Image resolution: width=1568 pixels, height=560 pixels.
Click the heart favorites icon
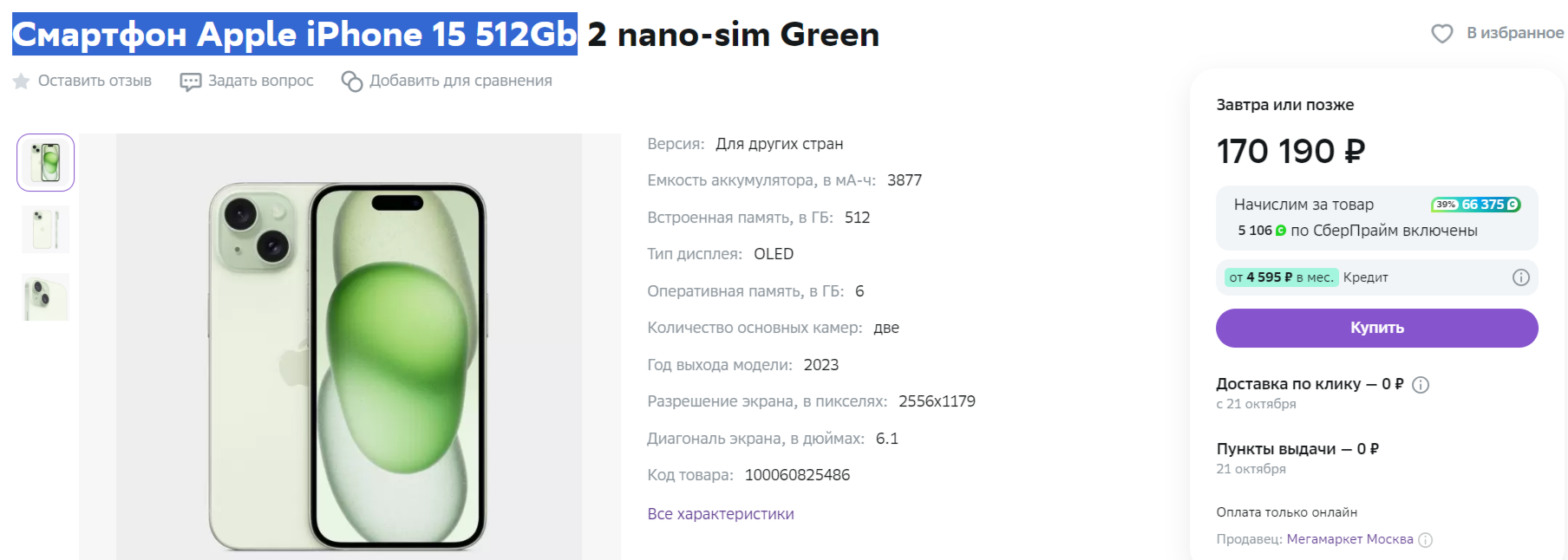tap(1441, 34)
